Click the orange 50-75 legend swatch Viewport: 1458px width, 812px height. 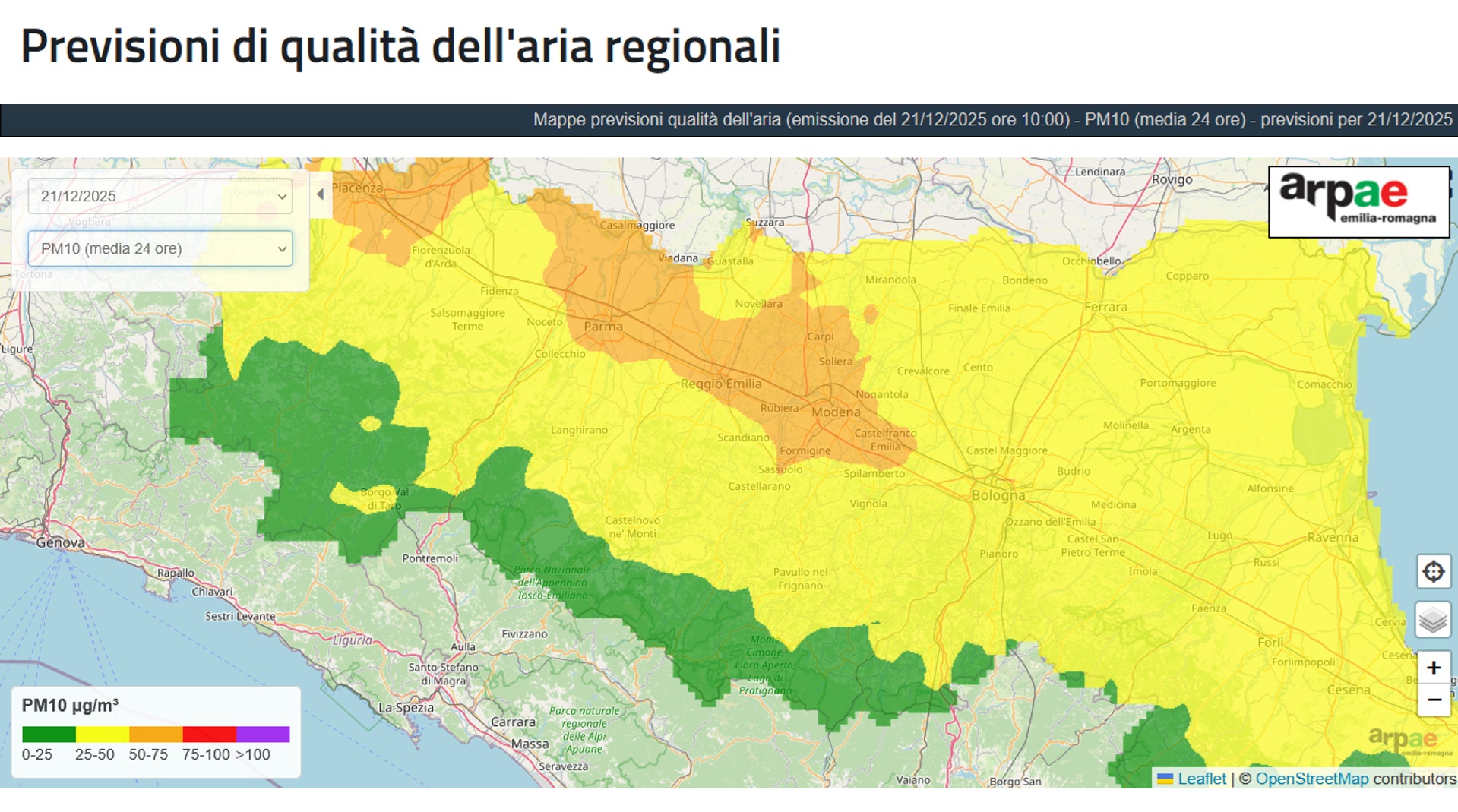pyautogui.click(x=156, y=734)
